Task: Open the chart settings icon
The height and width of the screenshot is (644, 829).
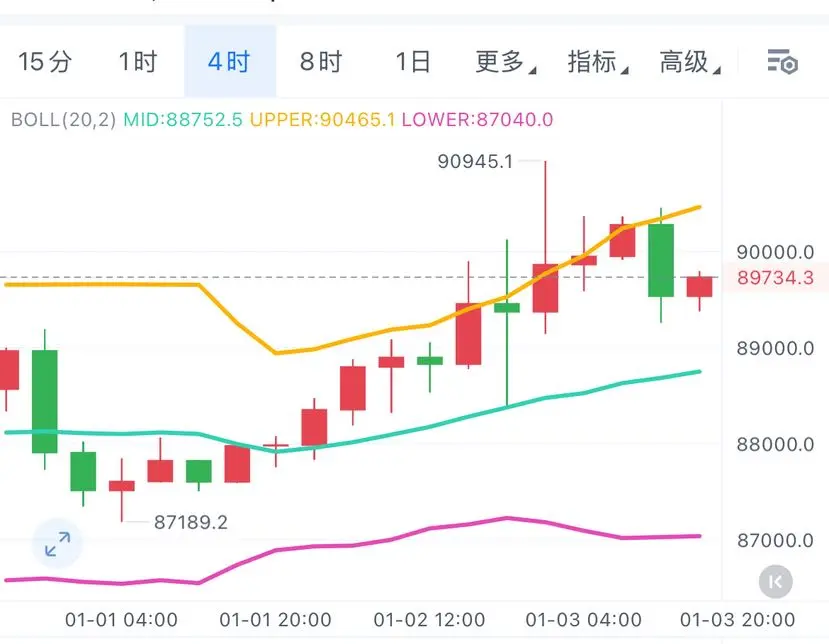Action: 782,62
